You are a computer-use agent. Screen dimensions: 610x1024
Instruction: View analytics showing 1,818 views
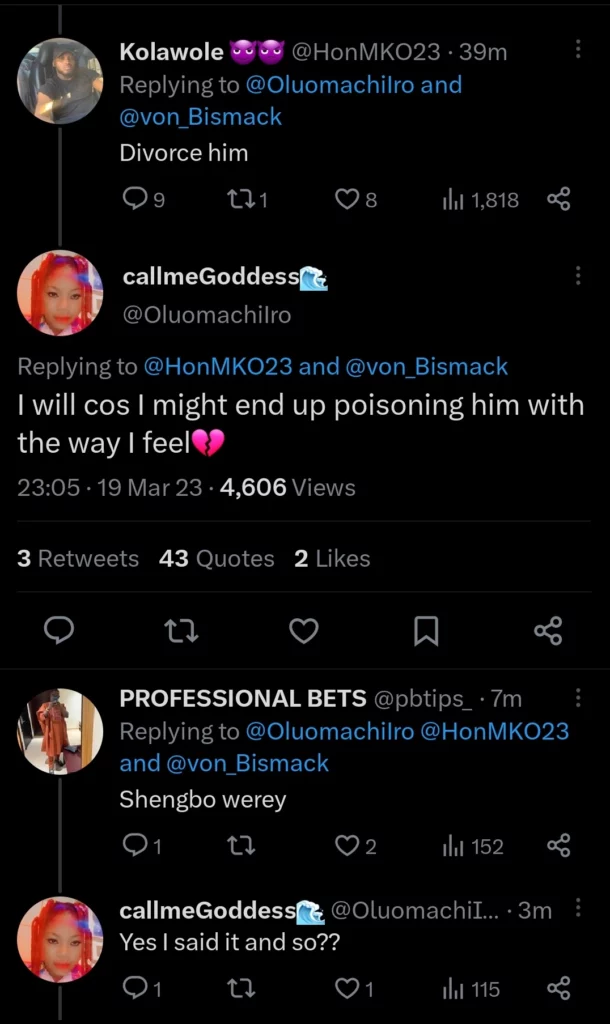481,199
